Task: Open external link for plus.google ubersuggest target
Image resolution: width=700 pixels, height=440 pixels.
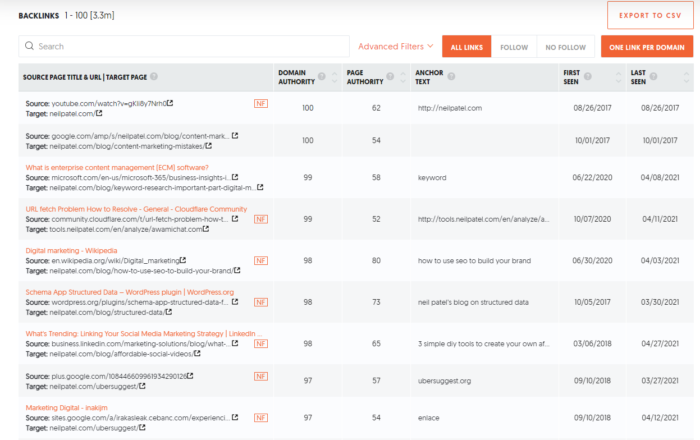Action: pyautogui.click(x=142, y=386)
